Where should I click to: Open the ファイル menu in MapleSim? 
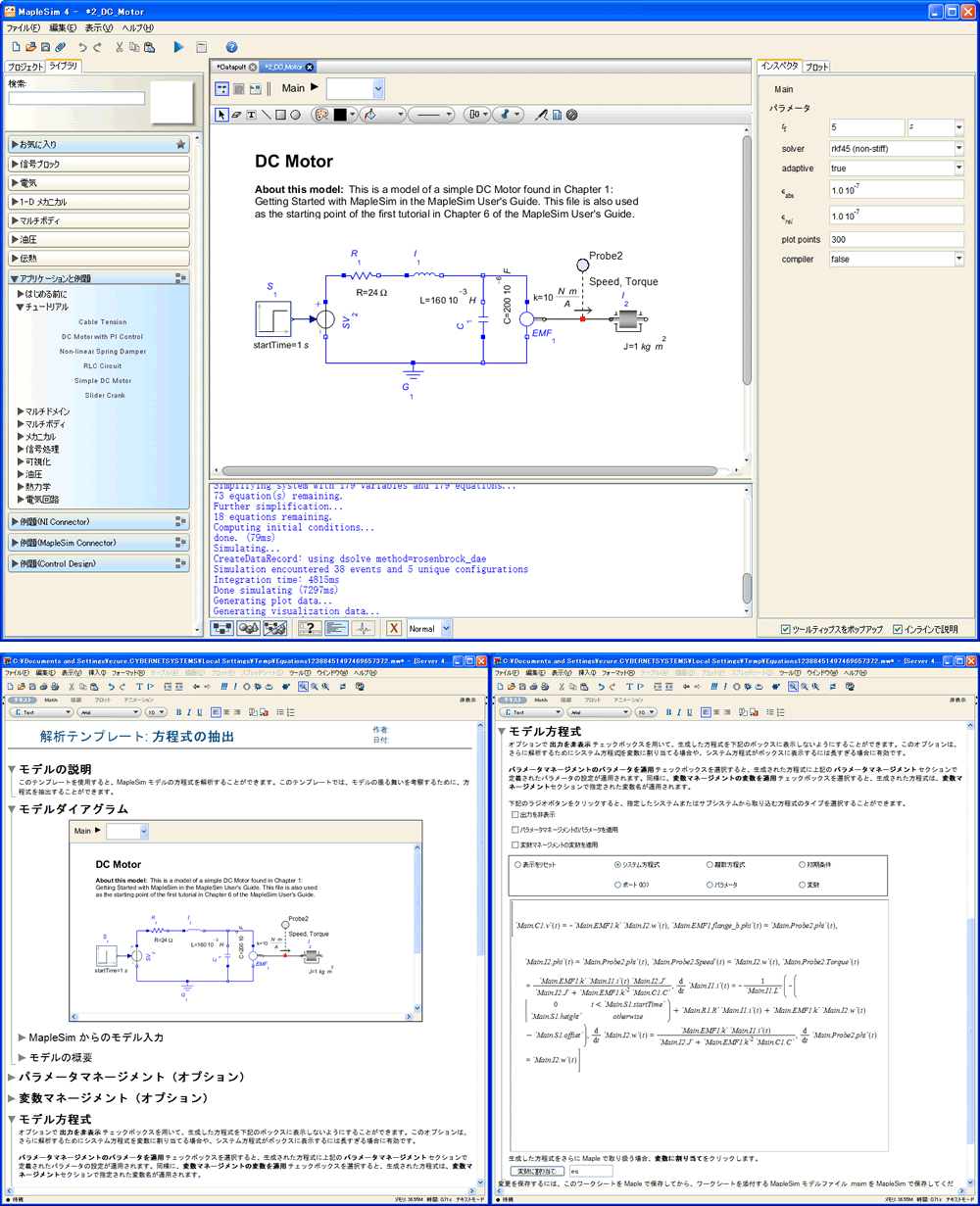click(x=24, y=27)
